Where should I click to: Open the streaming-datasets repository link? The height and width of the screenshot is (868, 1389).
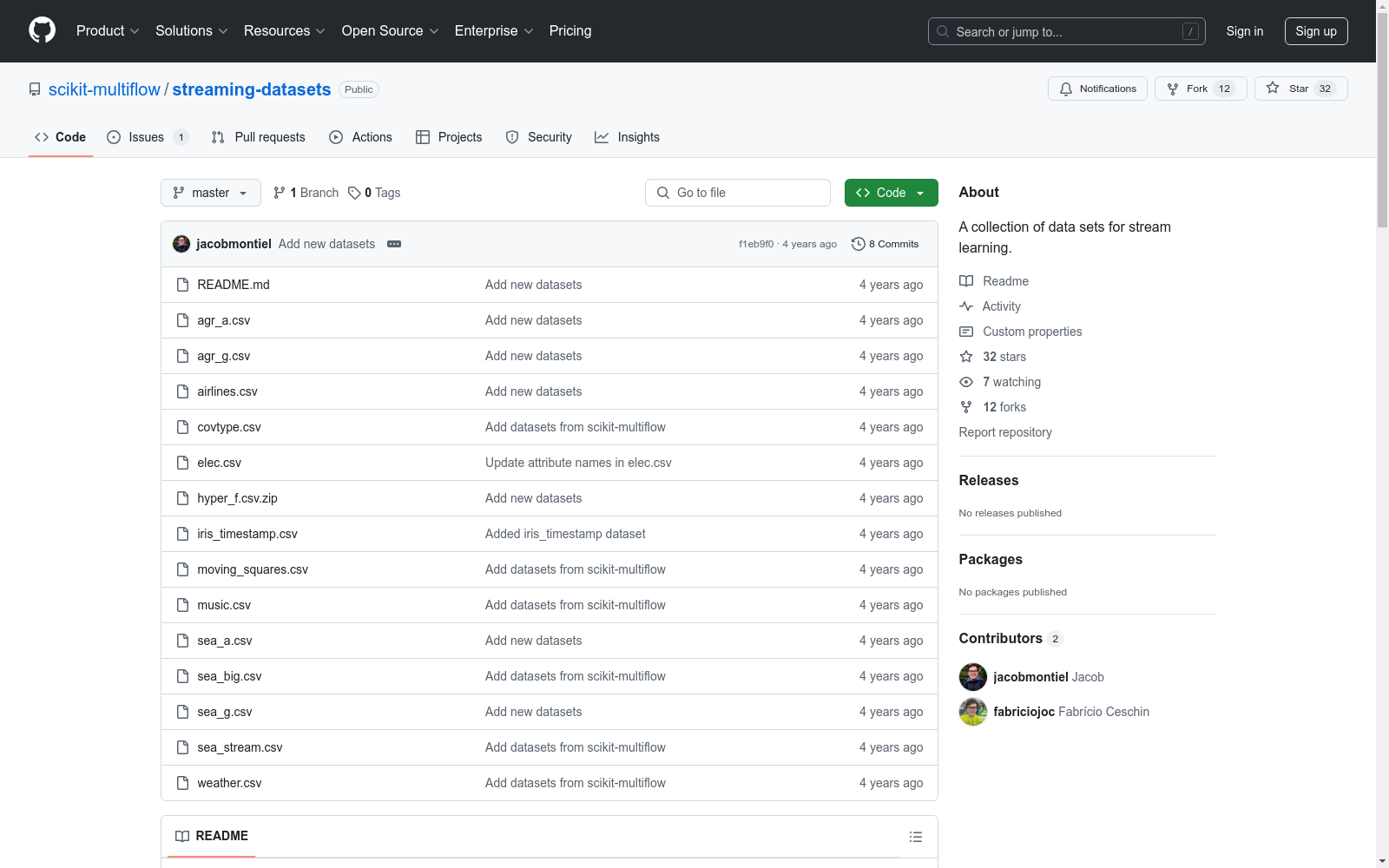point(252,89)
